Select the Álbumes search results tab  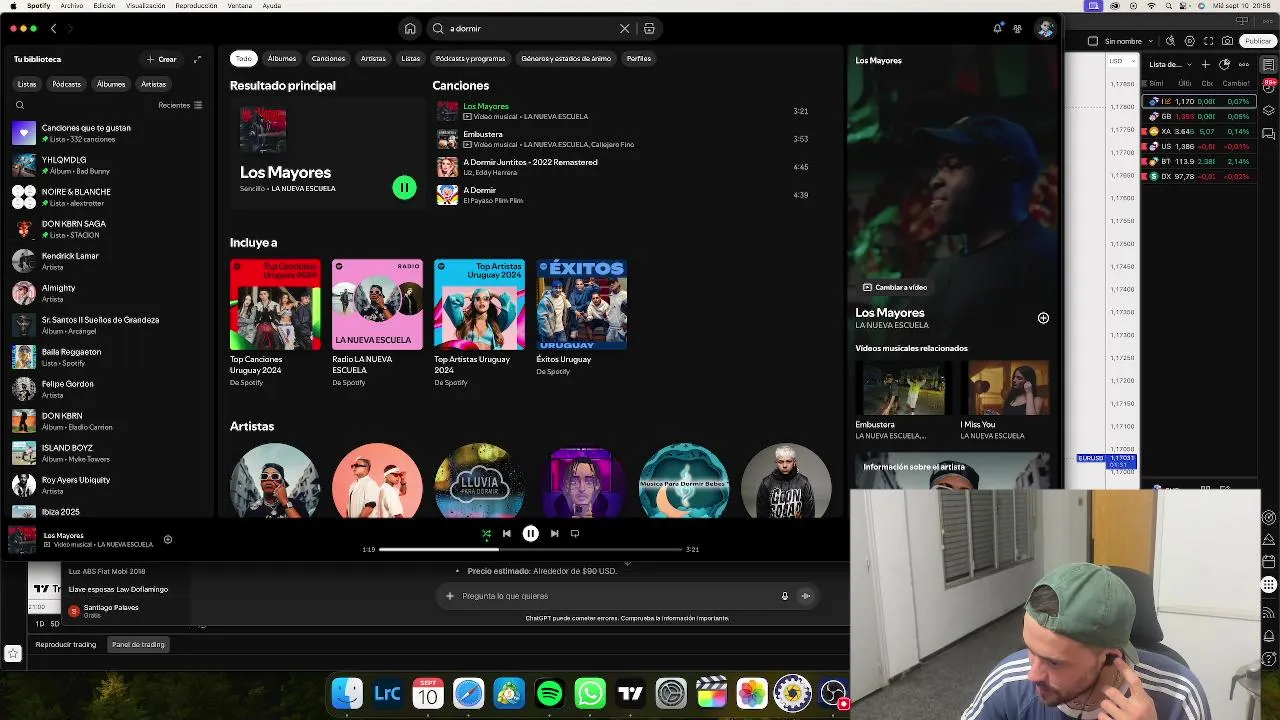pyautogui.click(x=282, y=58)
